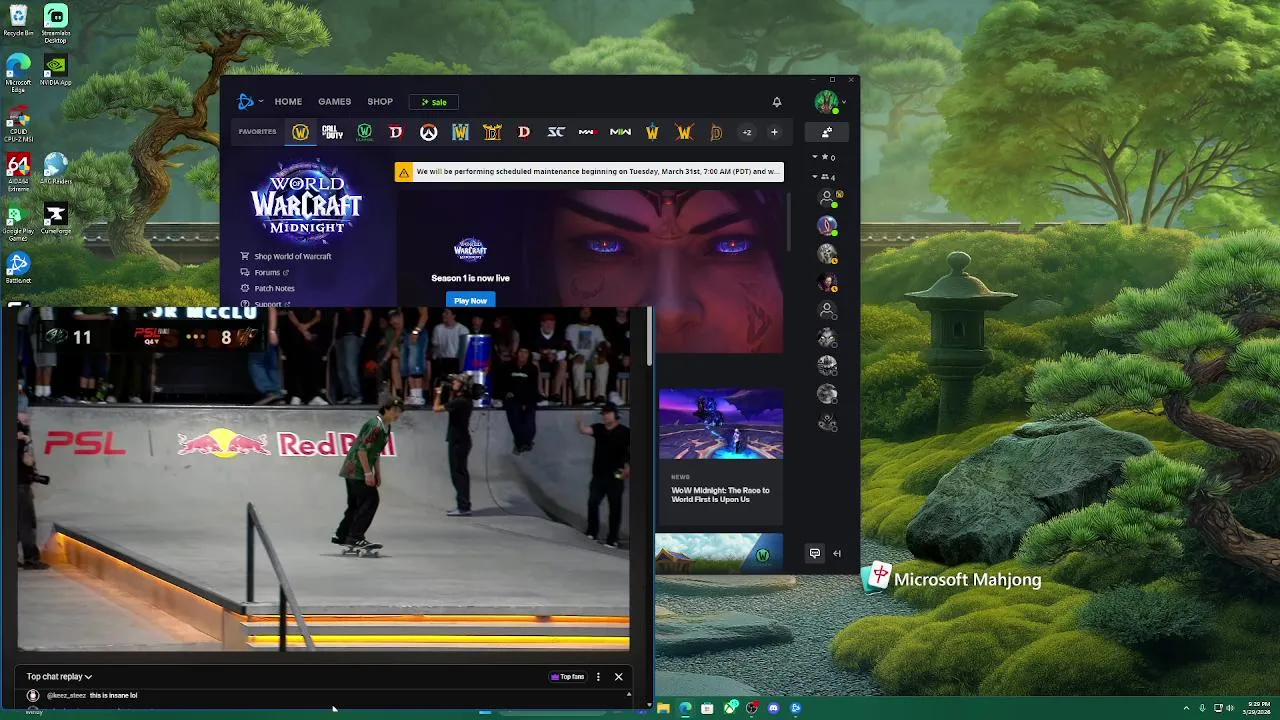This screenshot has height=720, width=1280.
Task: Open Call of Duty from the favorites bar
Action: pos(332,132)
